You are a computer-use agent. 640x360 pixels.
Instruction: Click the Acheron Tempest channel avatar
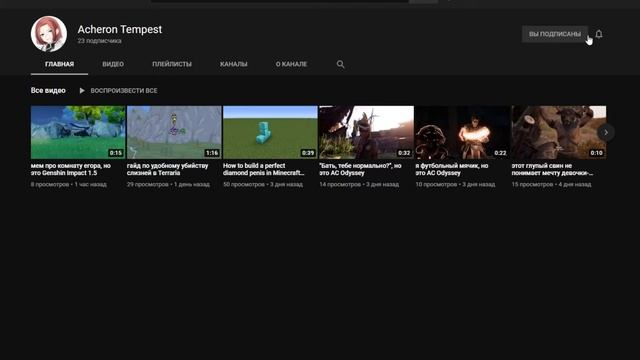pos(49,34)
